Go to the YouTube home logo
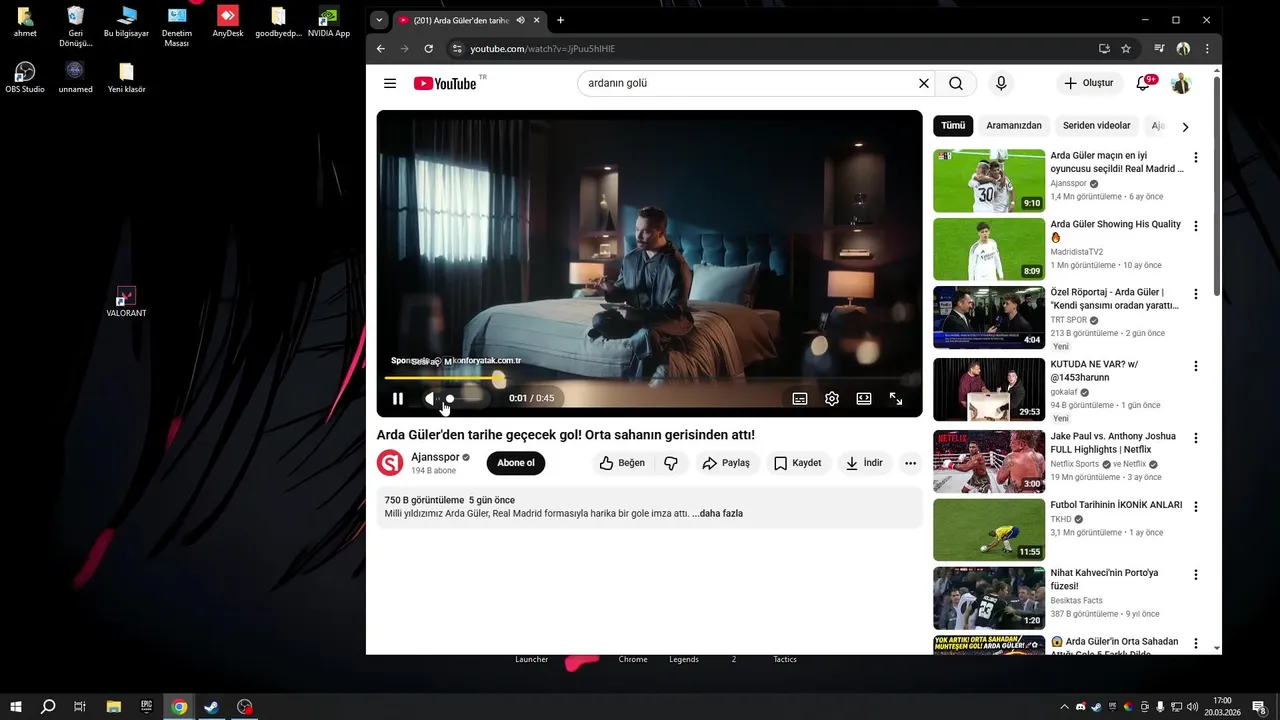The image size is (1280, 720). [445, 83]
